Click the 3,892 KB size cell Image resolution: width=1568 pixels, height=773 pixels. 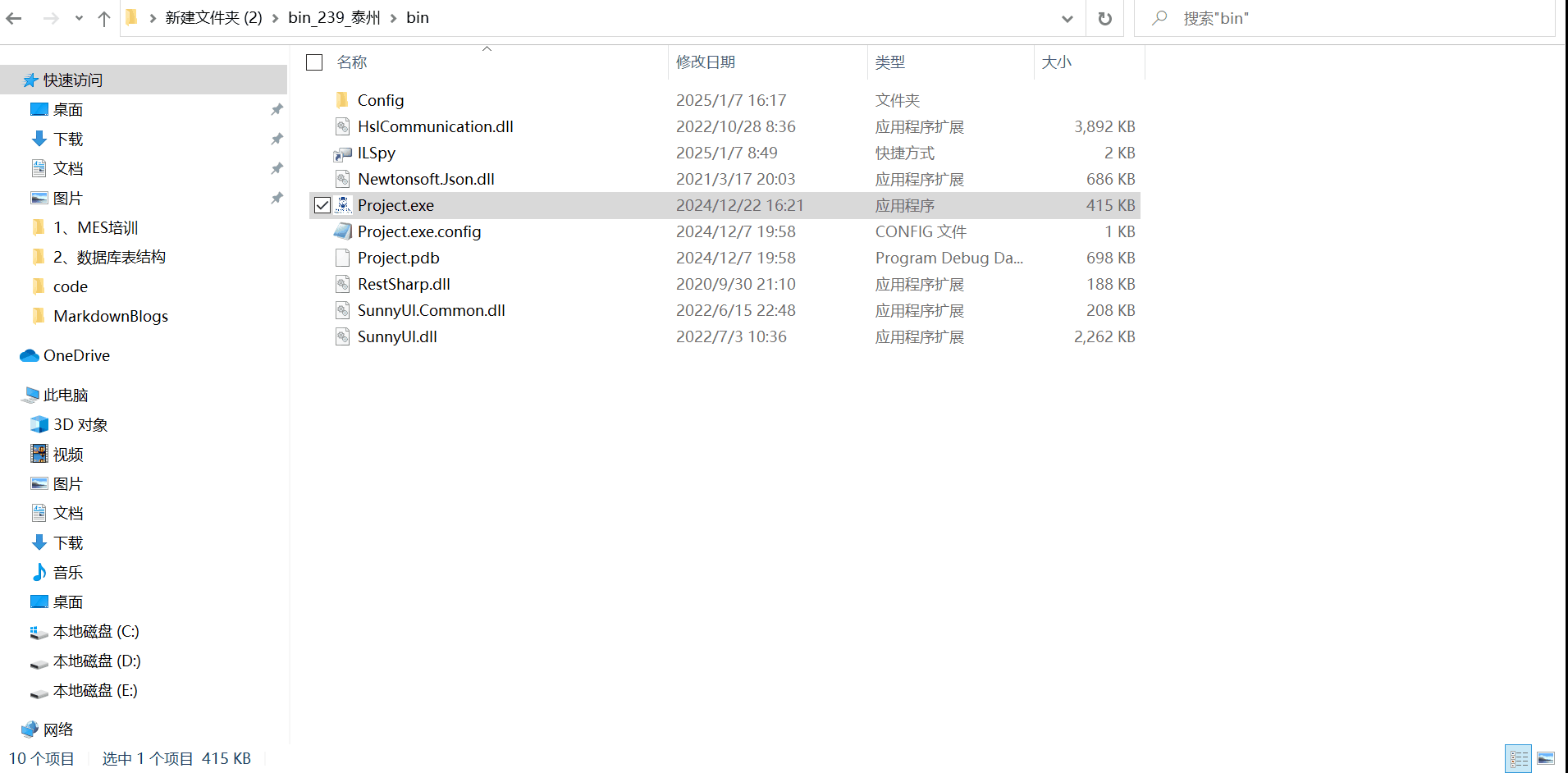[x=1104, y=126]
